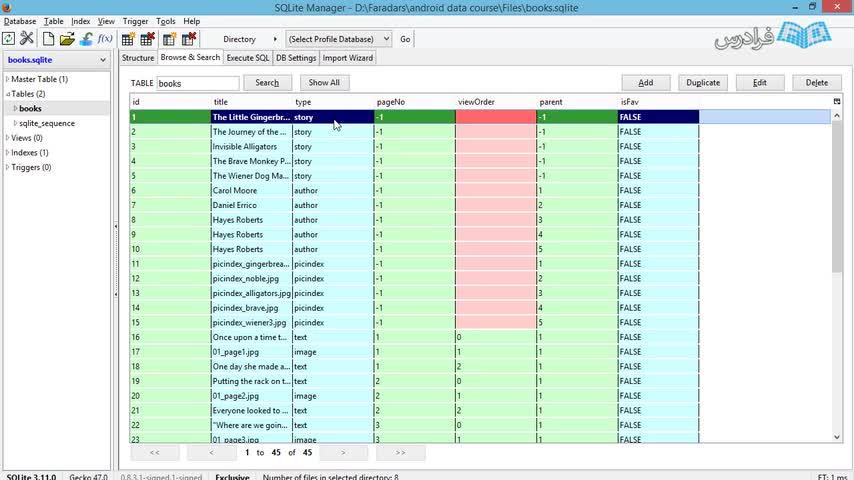Open the Table menu
This screenshot has height=480, width=854.
[53, 21]
